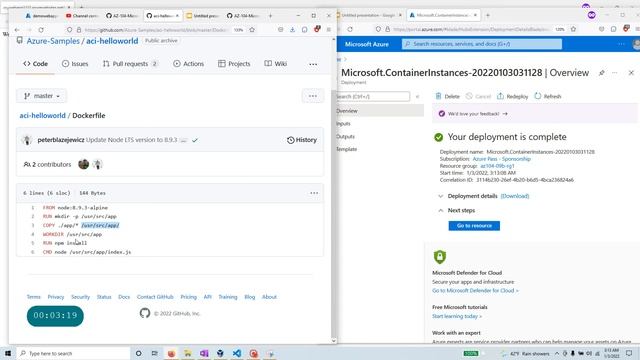Screen dimensions: 640x360
Task: Delete the deployment in Azure
Action: click(x=447, y=96)
